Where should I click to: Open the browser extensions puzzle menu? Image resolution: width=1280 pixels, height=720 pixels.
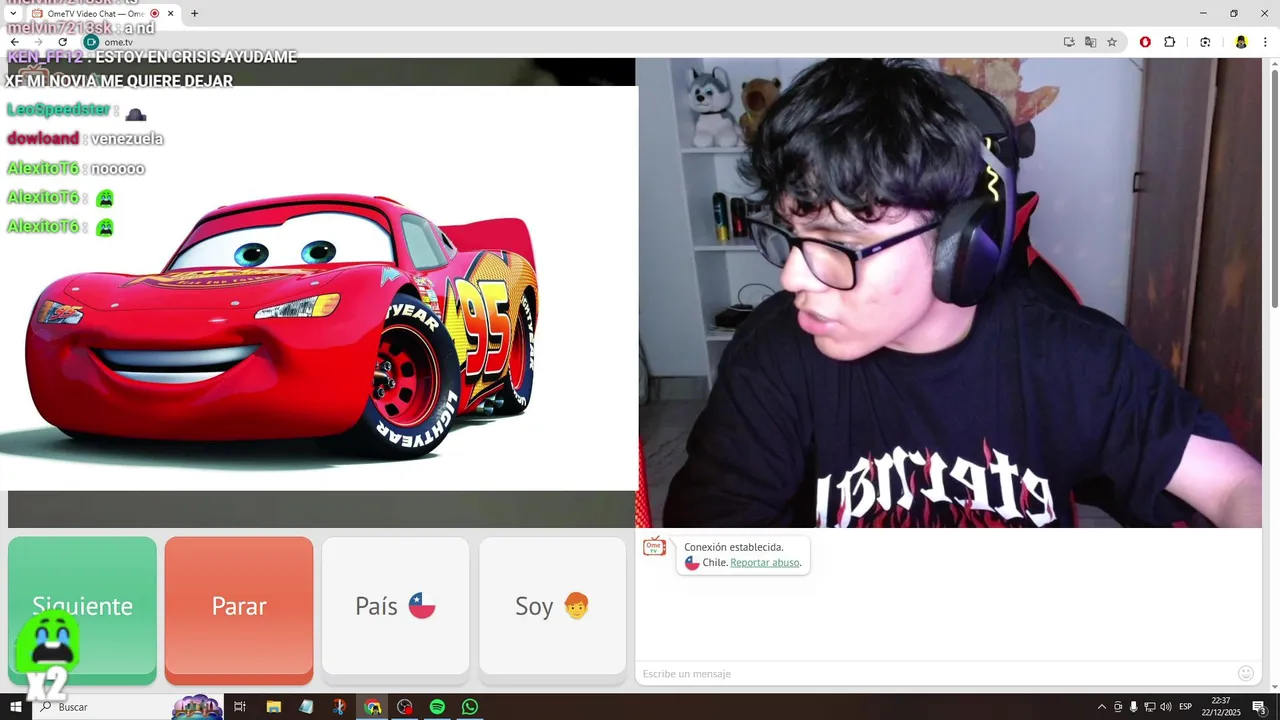tap(1170, 42)
